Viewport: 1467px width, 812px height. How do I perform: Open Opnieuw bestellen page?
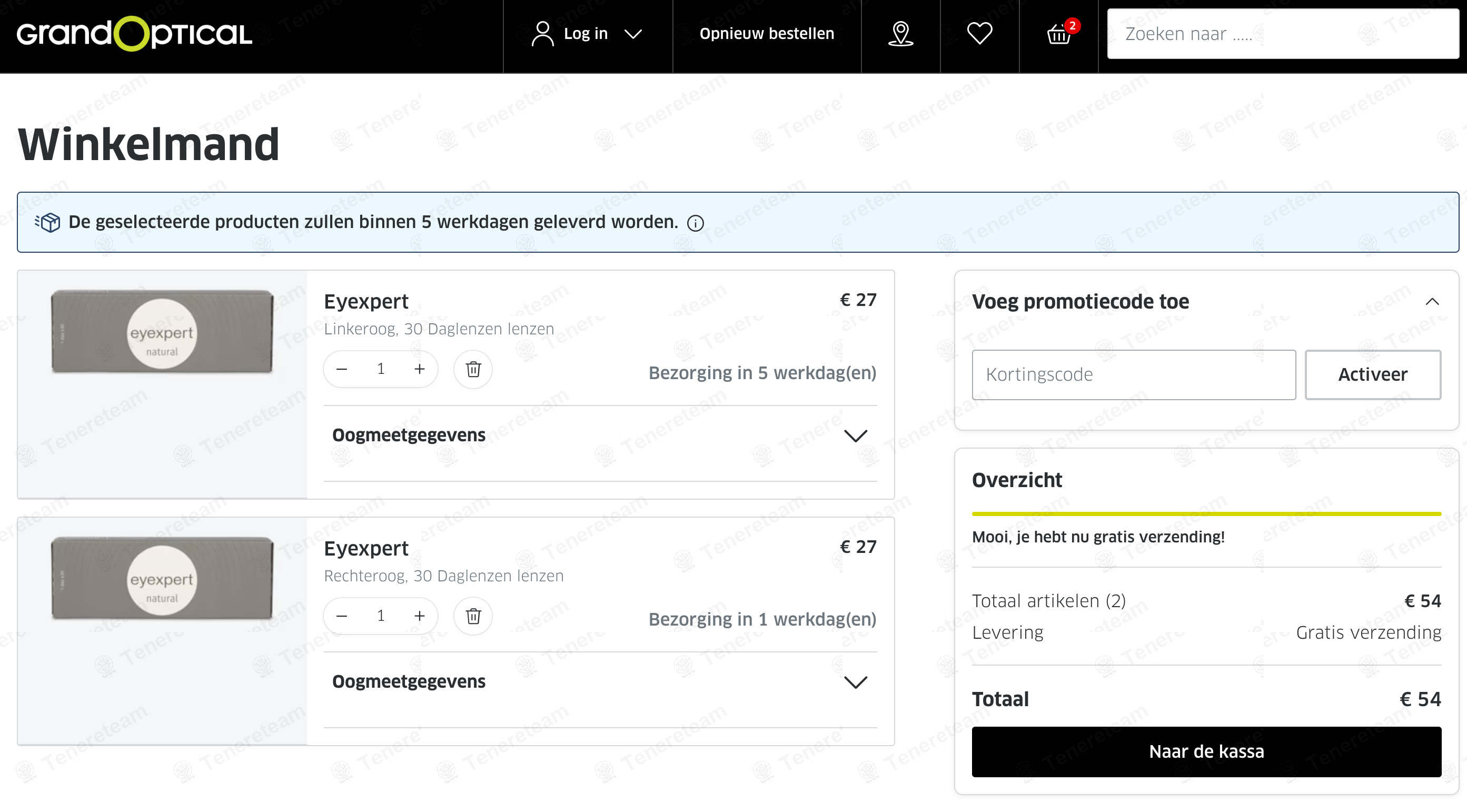click(x=767, y=34)
